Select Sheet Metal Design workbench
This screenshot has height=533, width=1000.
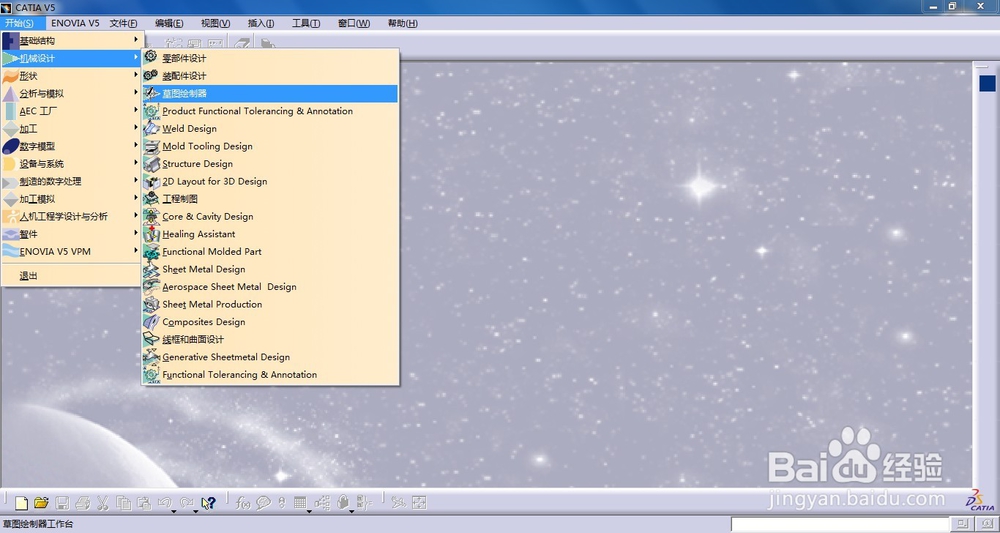pyautogui.click(x=270, y=269)
